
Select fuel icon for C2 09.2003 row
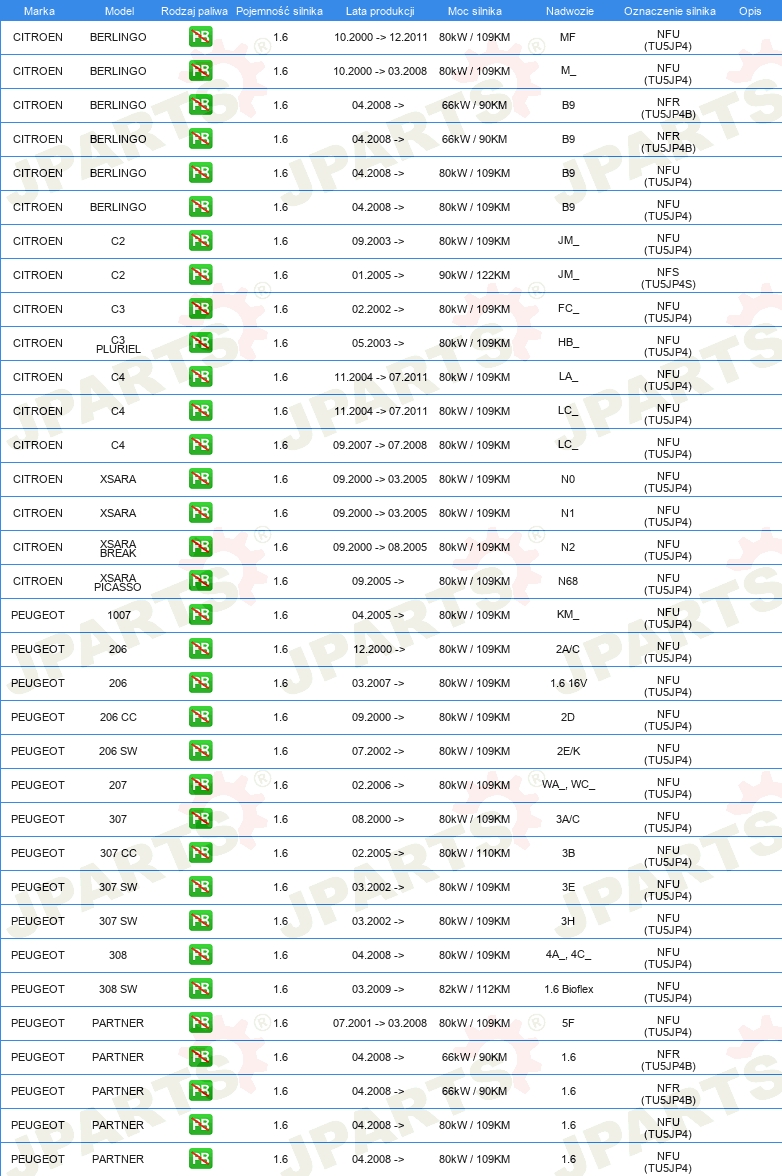click(200, 241)
